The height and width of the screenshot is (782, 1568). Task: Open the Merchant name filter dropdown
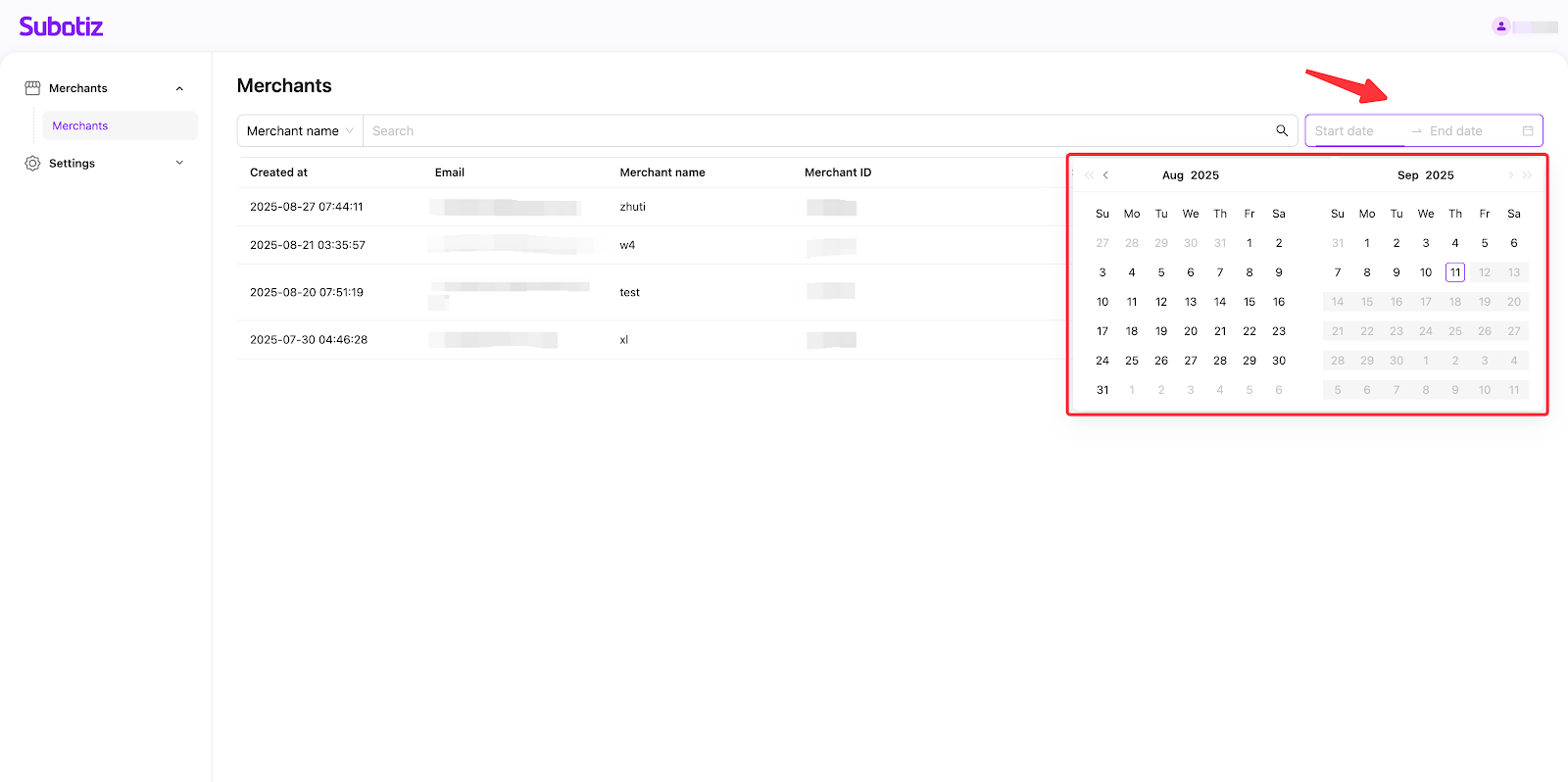coord(300,131)
